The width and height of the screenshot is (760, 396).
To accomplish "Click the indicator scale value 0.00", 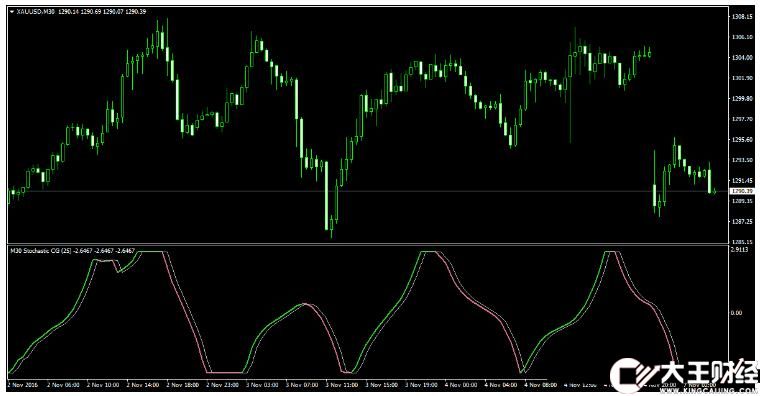I will (736, 313).
